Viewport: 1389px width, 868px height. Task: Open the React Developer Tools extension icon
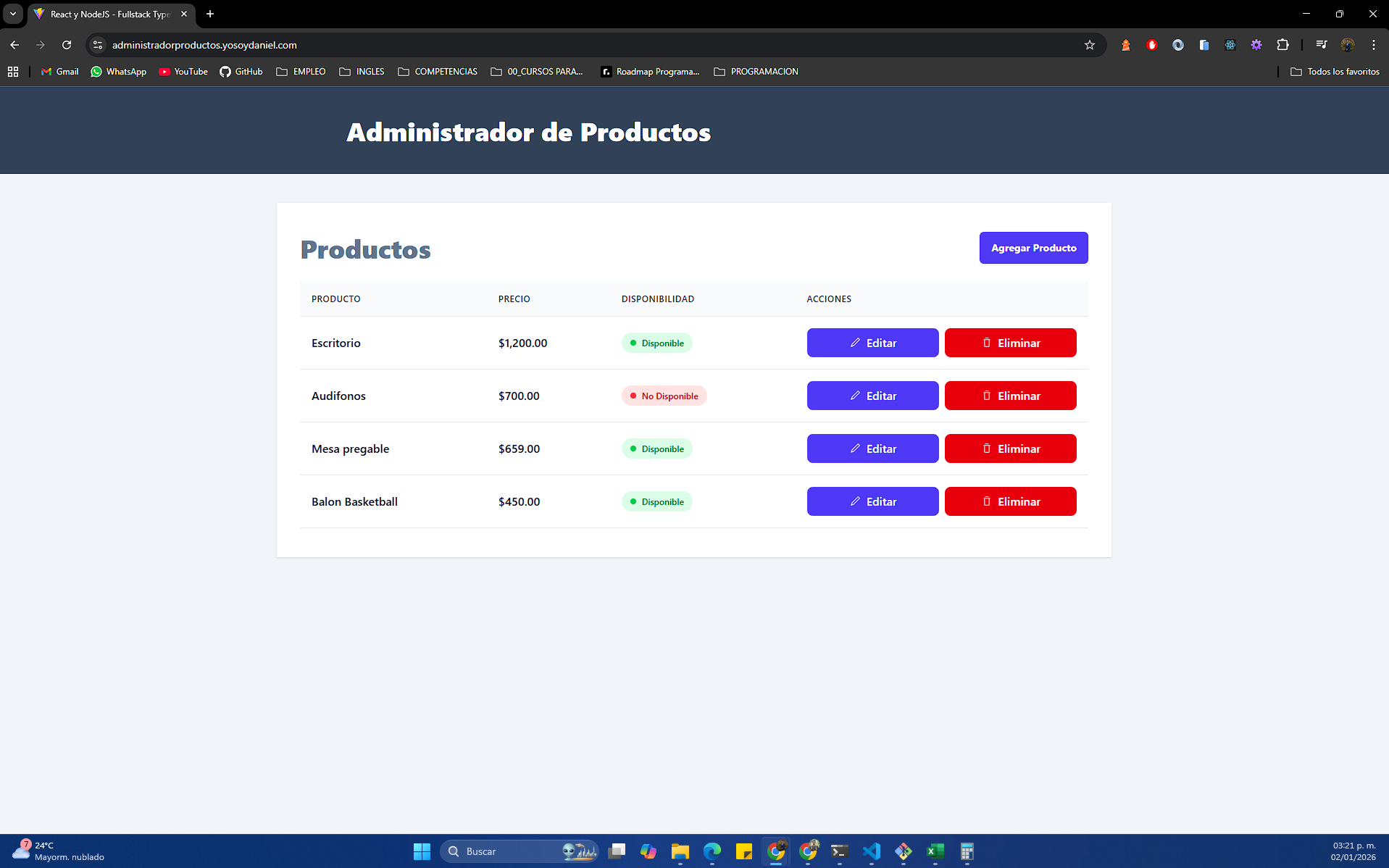[1230, 45]
